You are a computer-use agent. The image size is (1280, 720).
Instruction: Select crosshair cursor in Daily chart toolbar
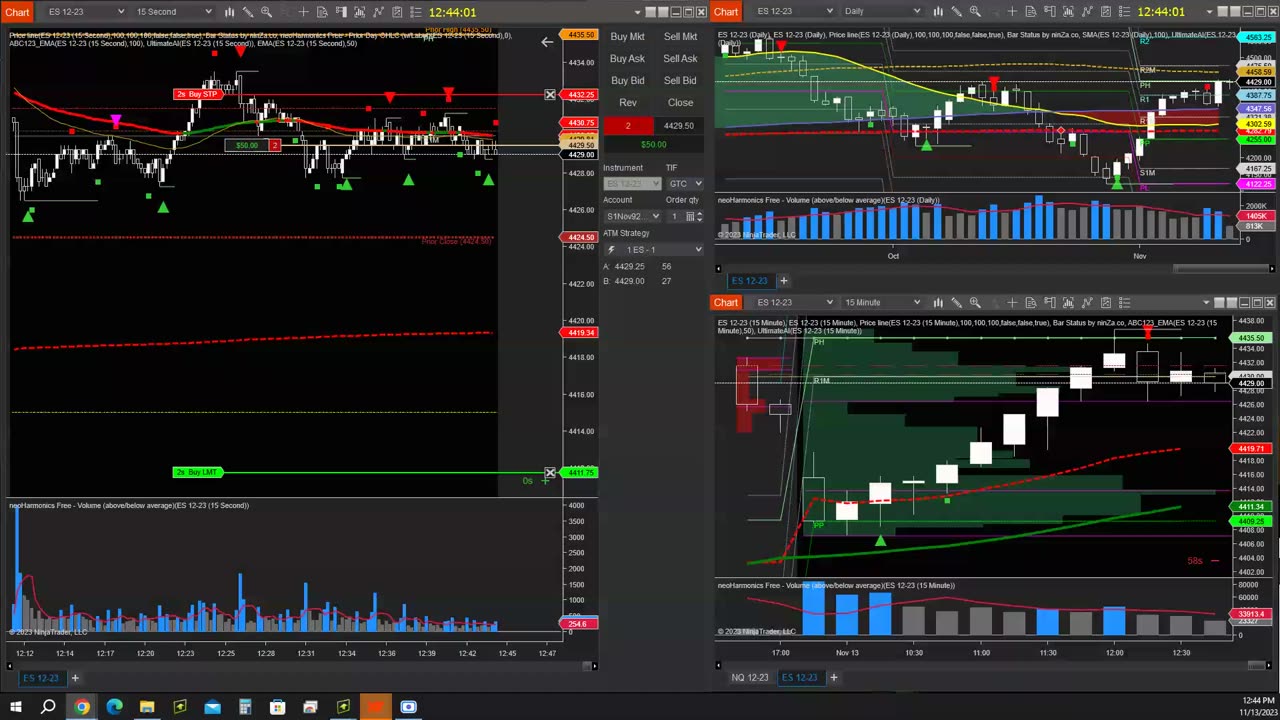(x=1012, y=11)
